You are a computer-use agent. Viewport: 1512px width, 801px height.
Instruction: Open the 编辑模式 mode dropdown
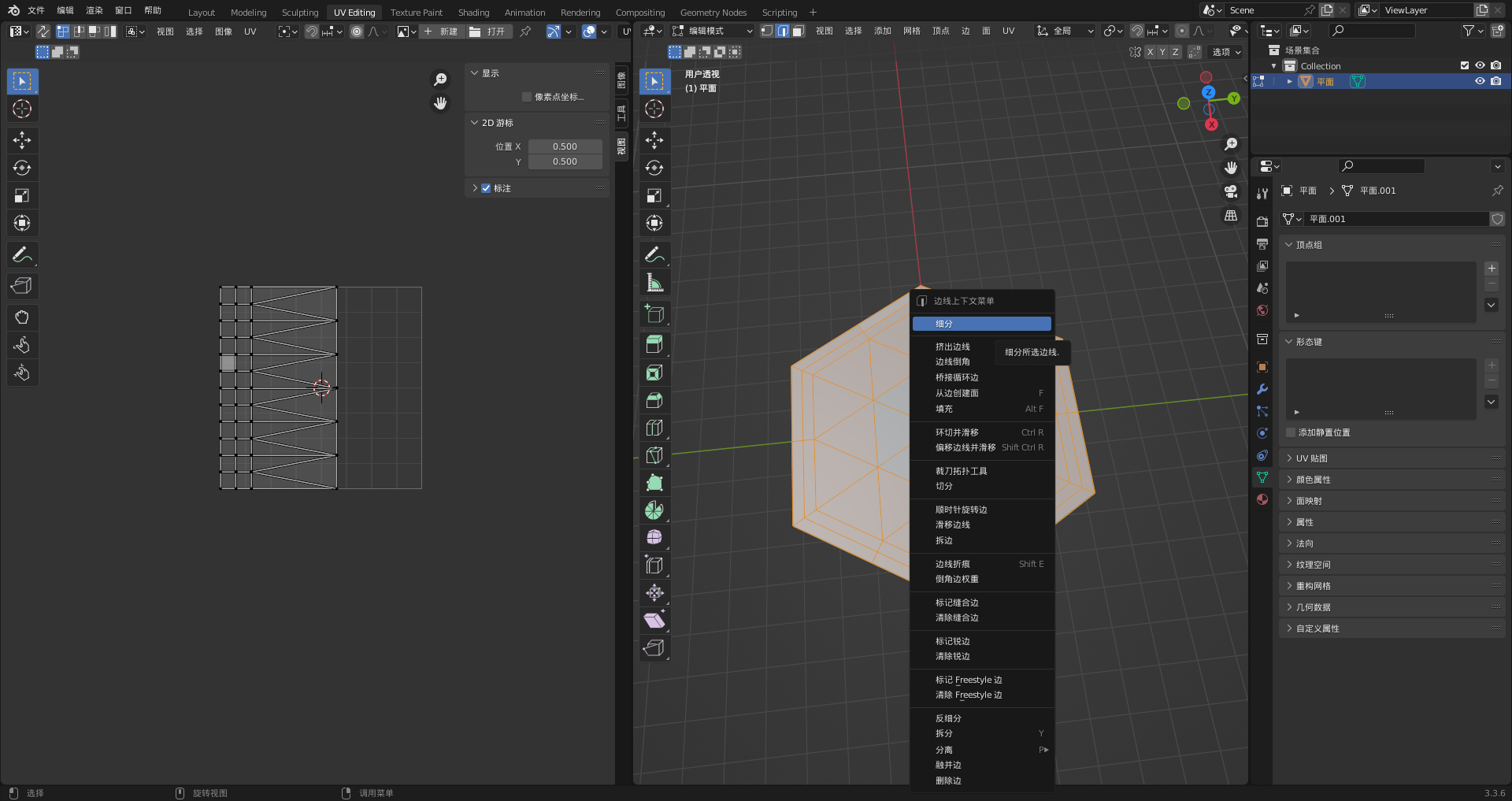(x=713, y=31)
